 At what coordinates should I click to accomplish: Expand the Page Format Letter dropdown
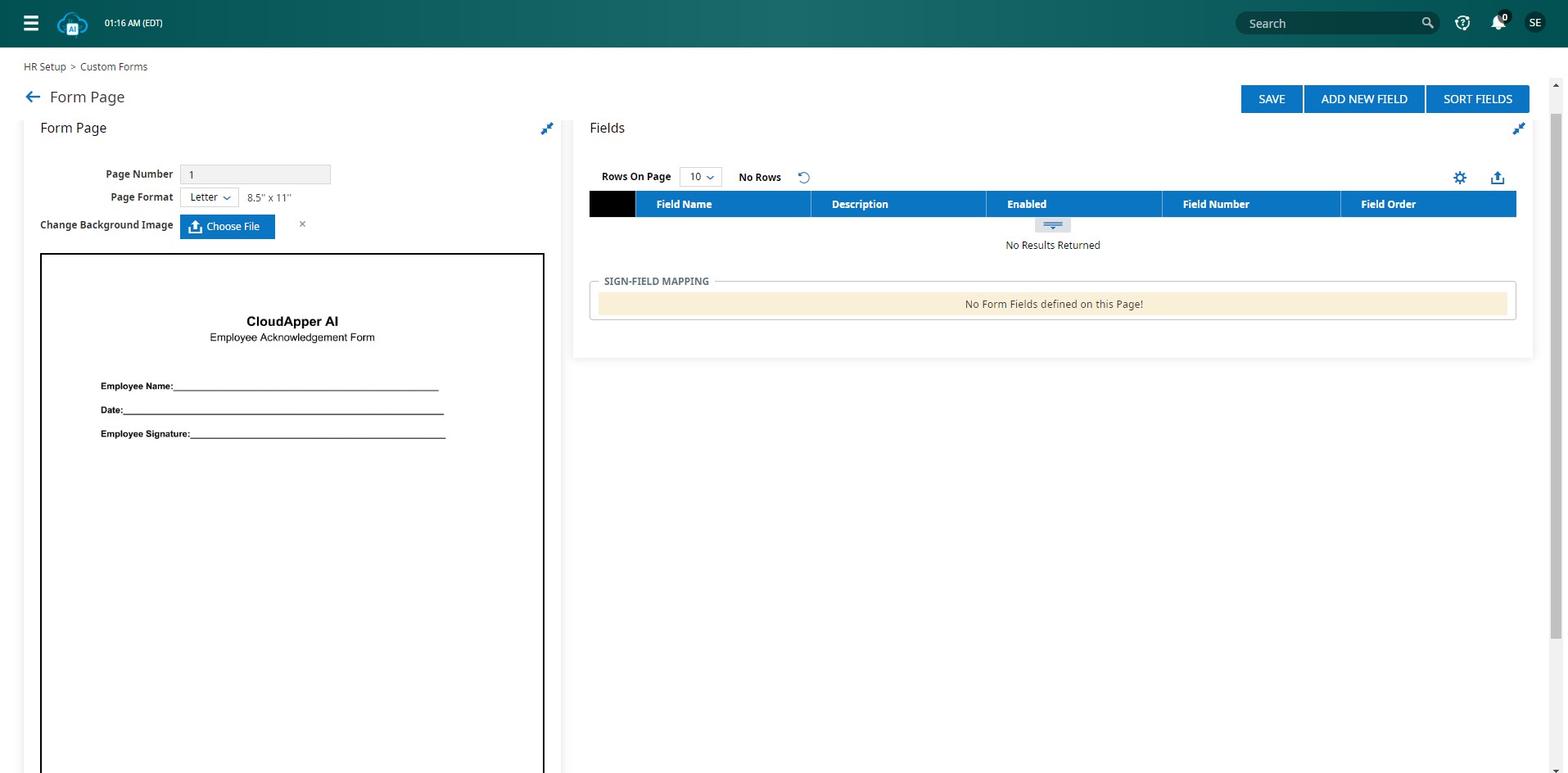(x=210, y=197)
